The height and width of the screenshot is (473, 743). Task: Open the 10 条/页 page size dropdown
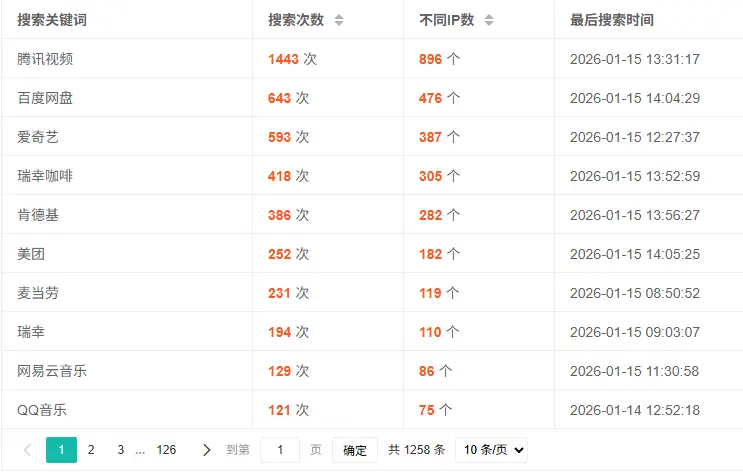point(491,450)
